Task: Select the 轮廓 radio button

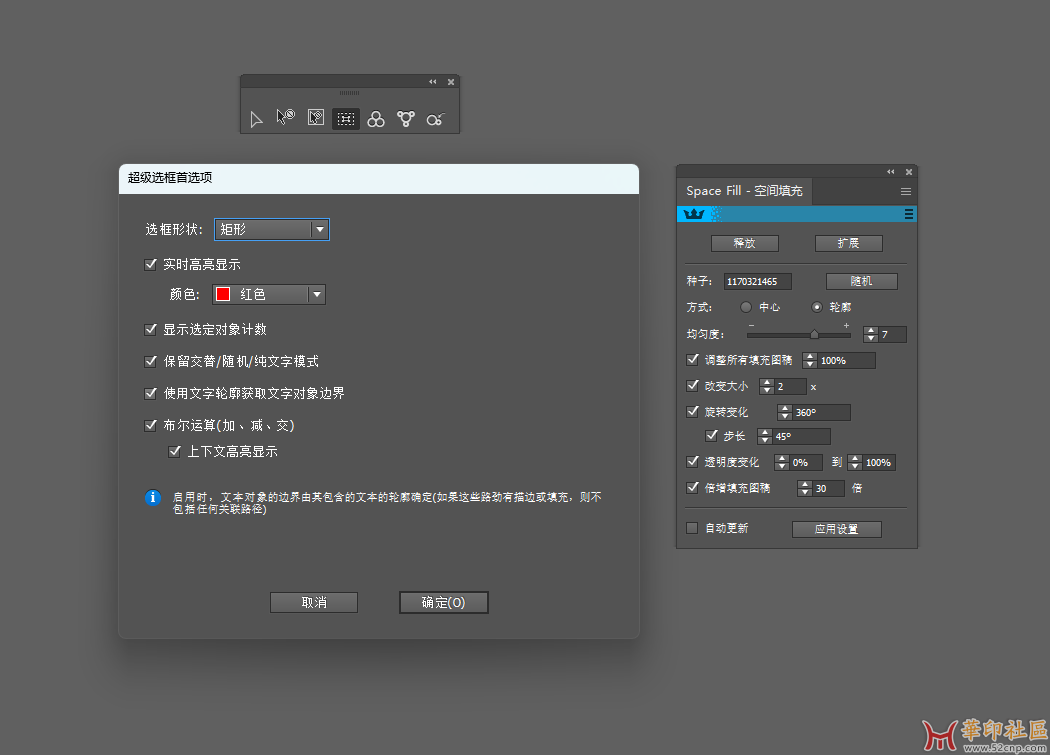Action: 817,307
